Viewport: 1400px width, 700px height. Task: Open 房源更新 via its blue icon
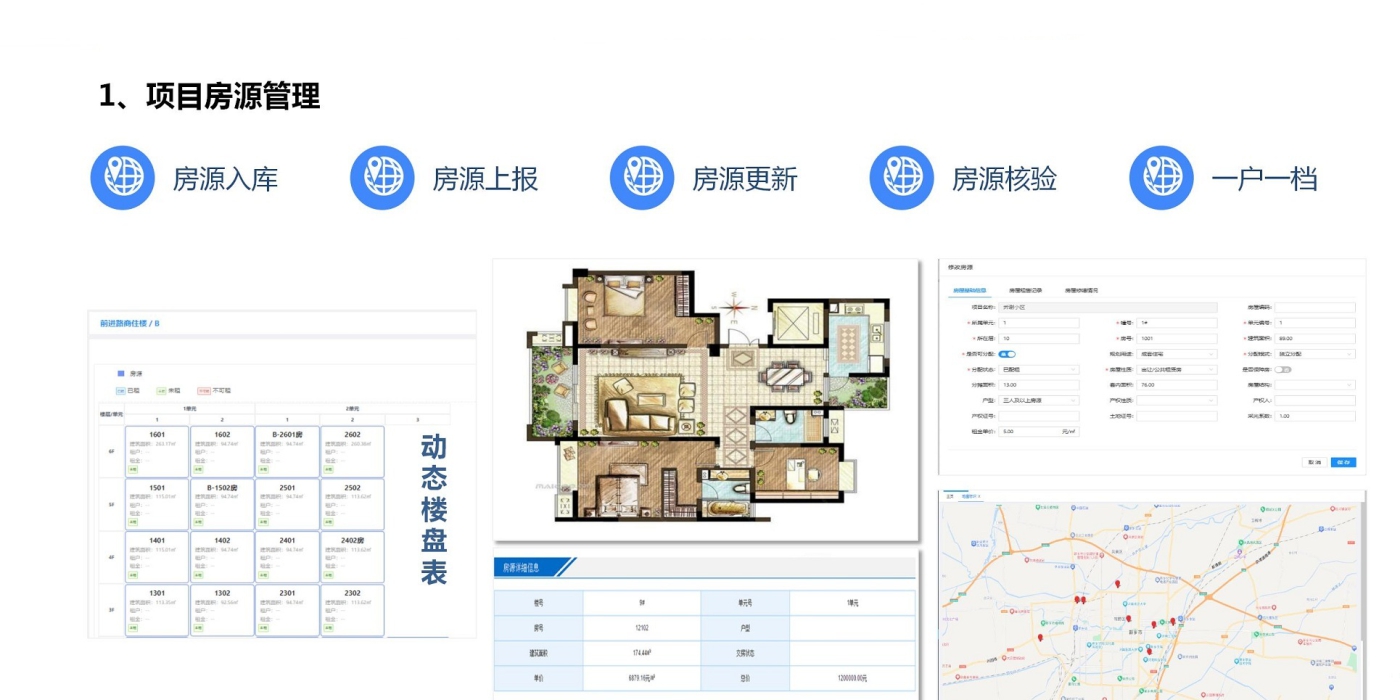click(x=642, y=178)
